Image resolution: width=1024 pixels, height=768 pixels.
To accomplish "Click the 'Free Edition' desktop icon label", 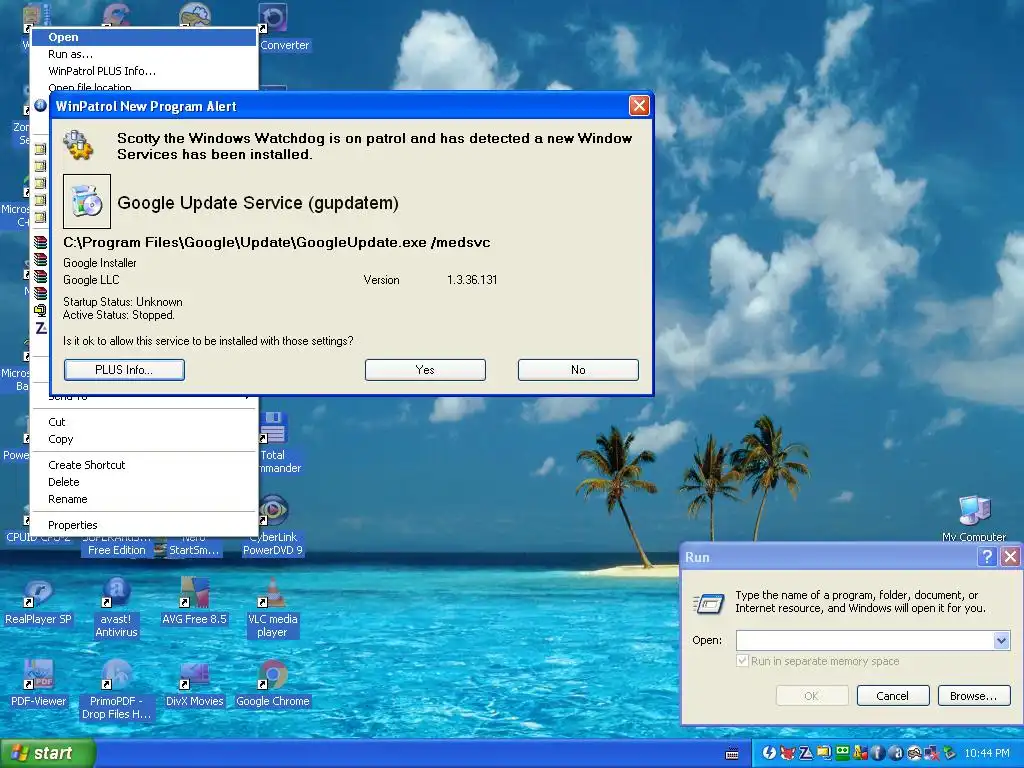I will point(116,550).
